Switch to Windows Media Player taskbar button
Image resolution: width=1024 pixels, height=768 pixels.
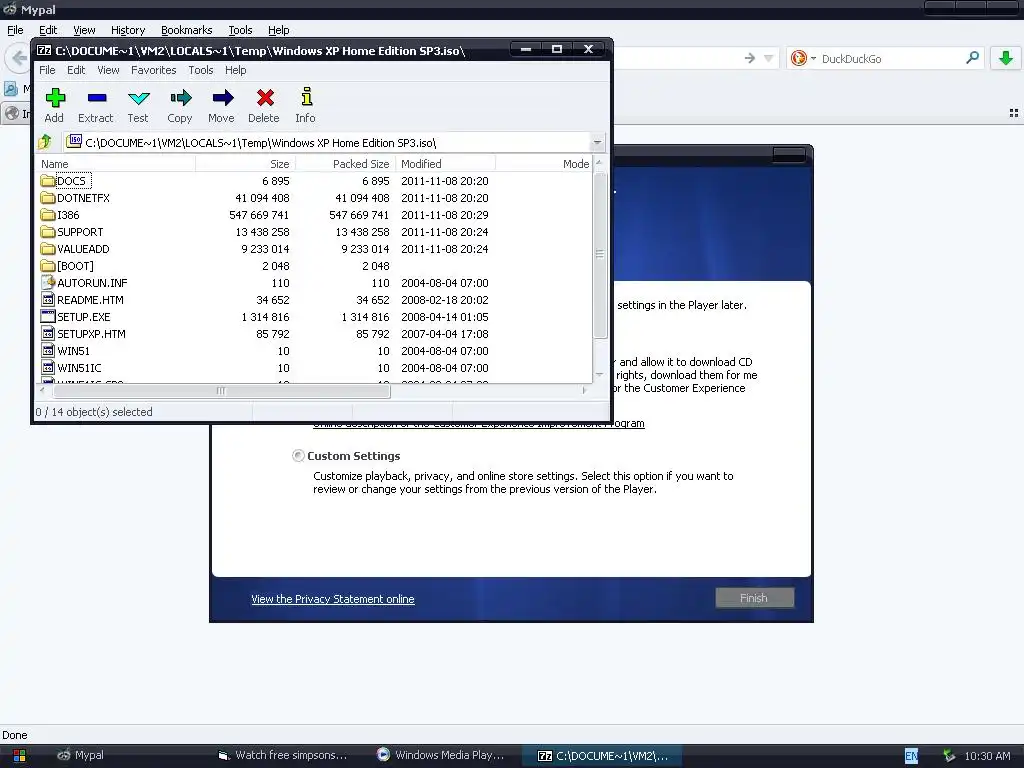[440, 755]
